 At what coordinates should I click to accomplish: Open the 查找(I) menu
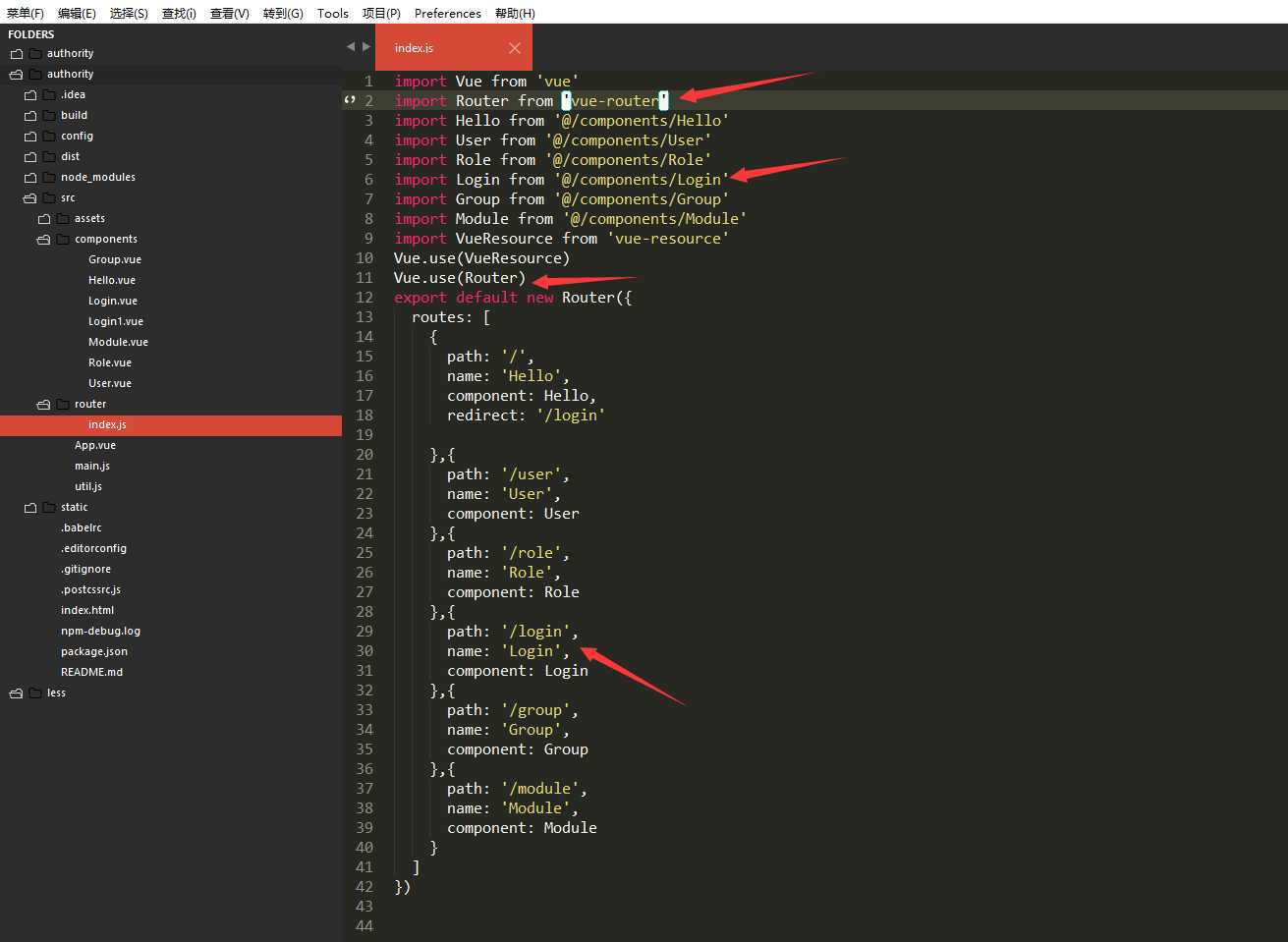click(179, 13)
